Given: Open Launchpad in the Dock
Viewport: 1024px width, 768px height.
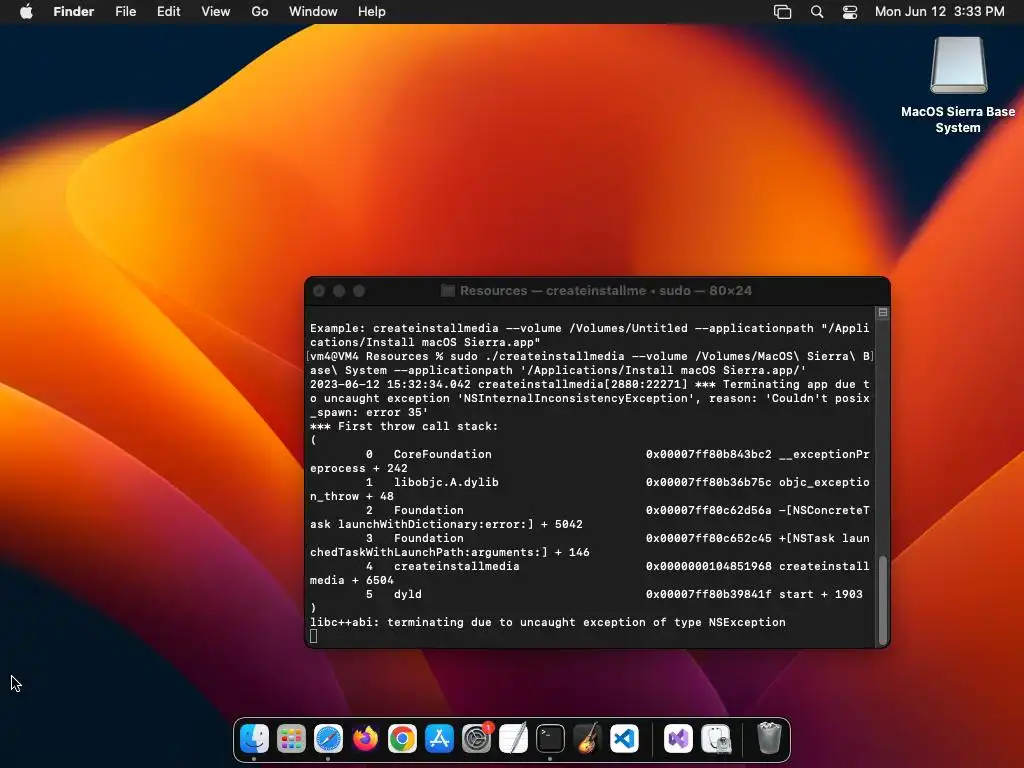Looking at the screenshot, I should pyautogui.click(x=291, y=739).
